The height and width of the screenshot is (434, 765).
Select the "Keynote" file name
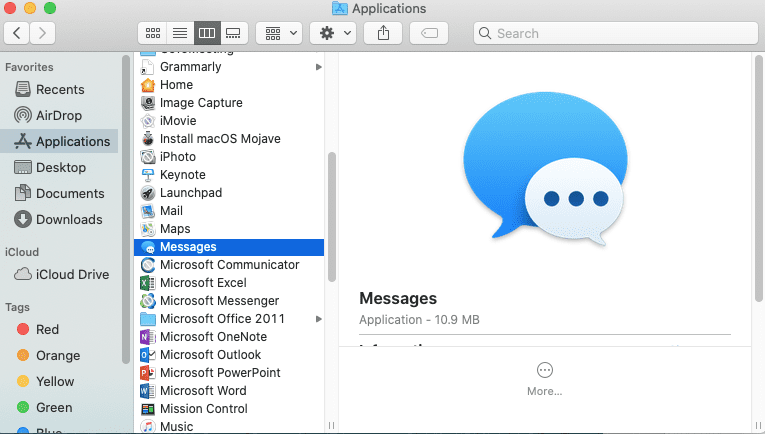183,175
